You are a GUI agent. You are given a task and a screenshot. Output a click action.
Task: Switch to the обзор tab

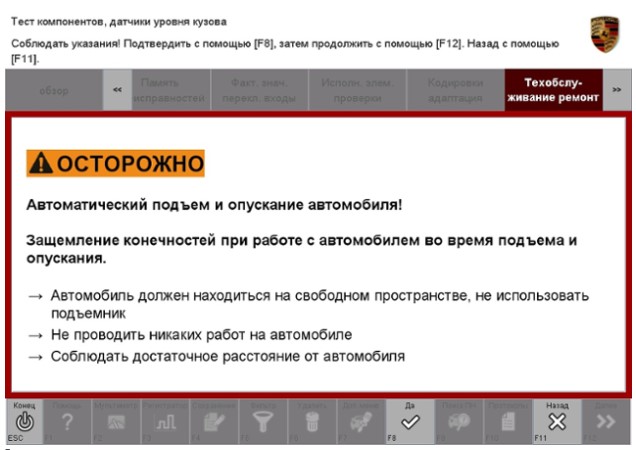coord(55,90)
